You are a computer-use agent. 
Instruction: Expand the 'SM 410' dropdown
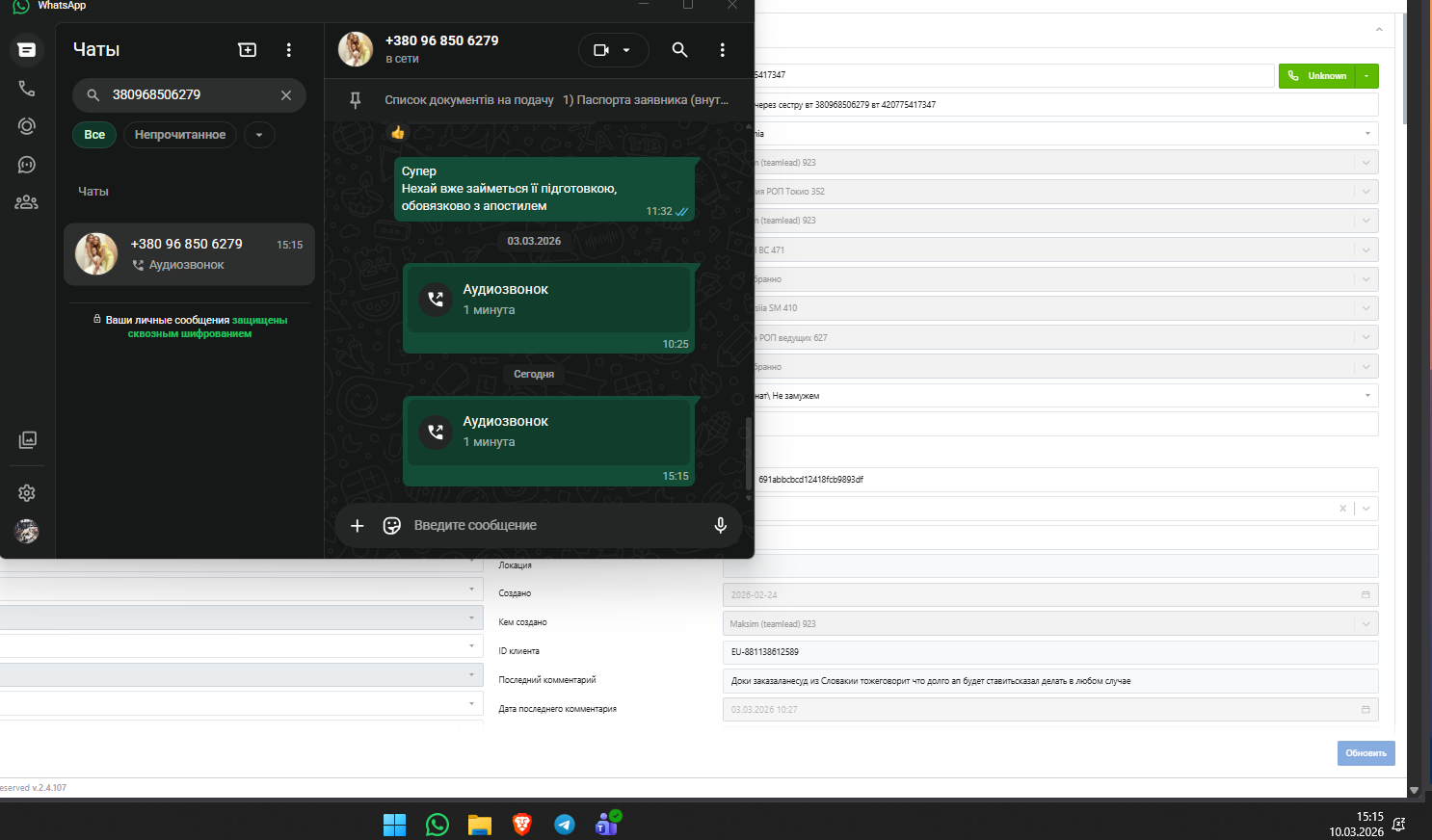click(x=1366, y=308)
